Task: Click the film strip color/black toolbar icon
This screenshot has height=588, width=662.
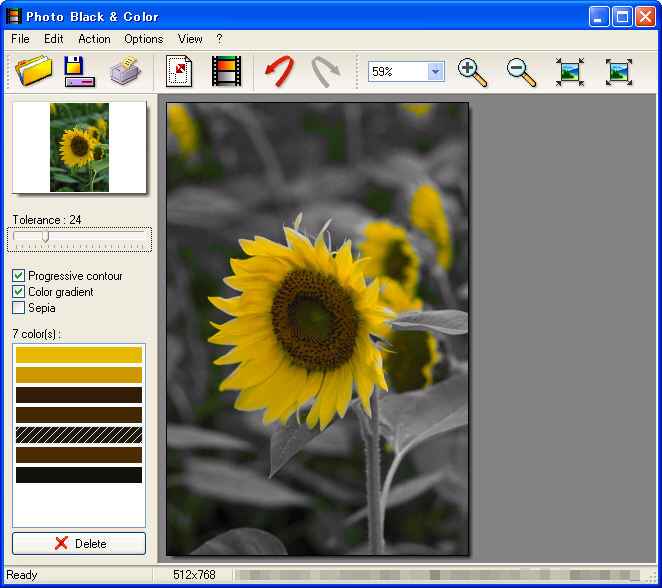Action: [227, 71]
